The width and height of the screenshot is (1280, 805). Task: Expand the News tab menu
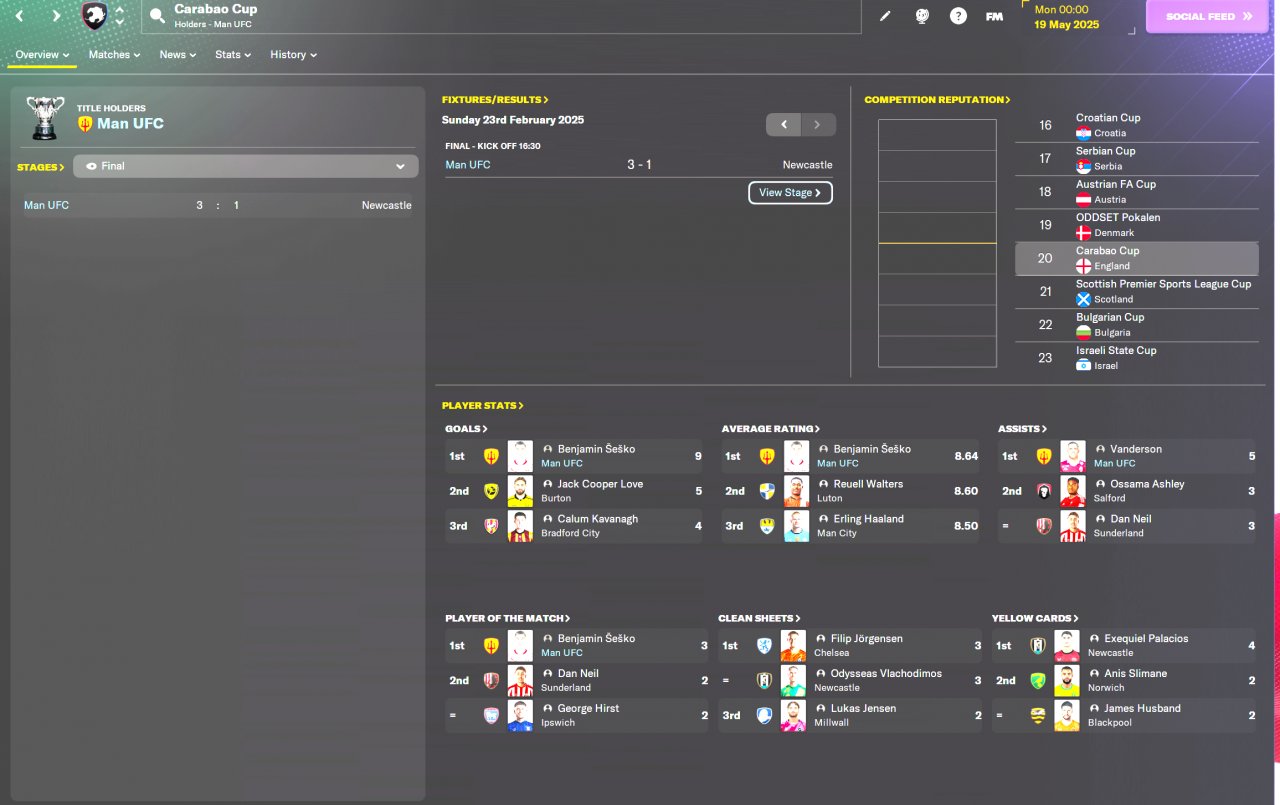178,55
